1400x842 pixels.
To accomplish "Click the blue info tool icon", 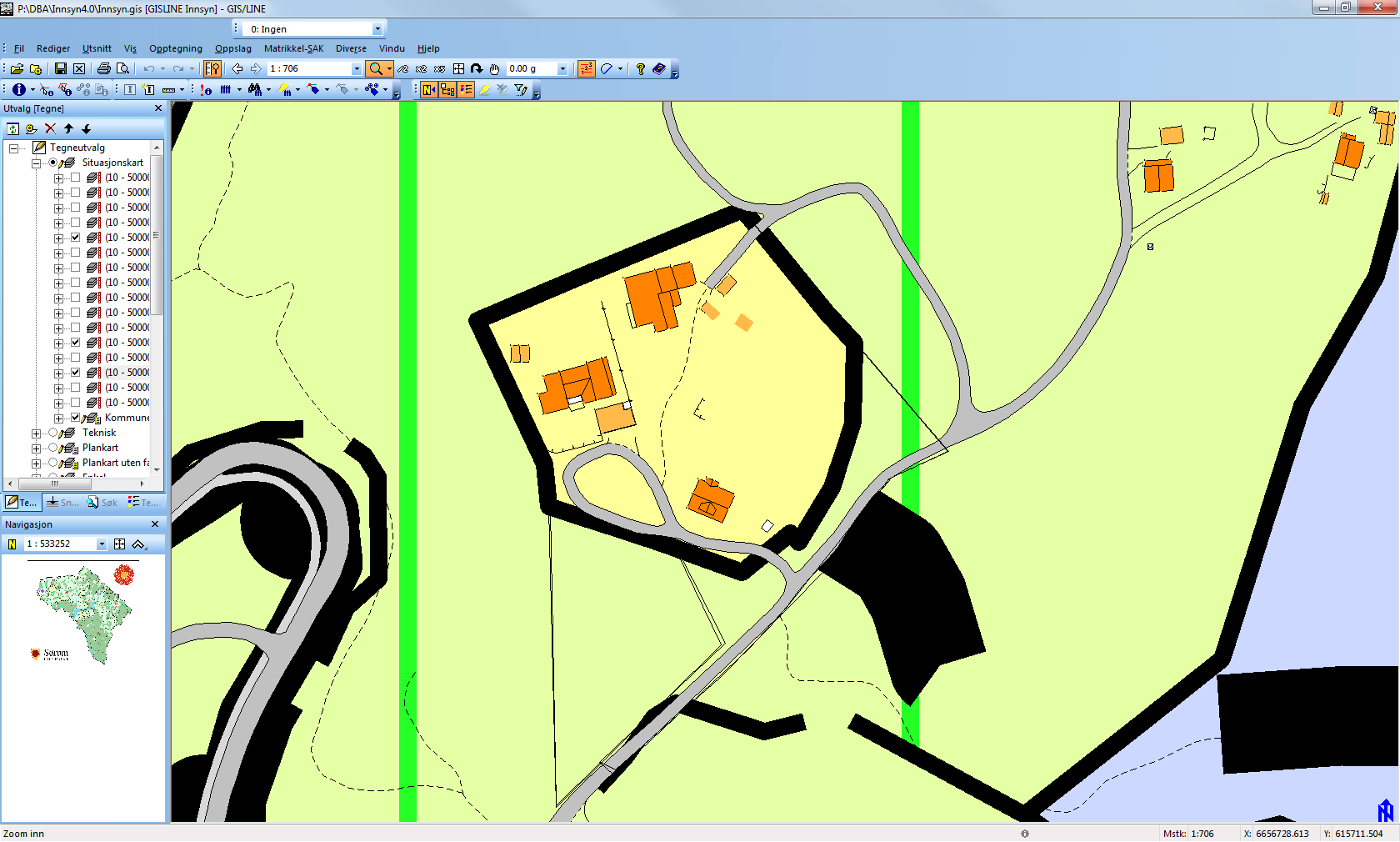I will coord(18,90).
